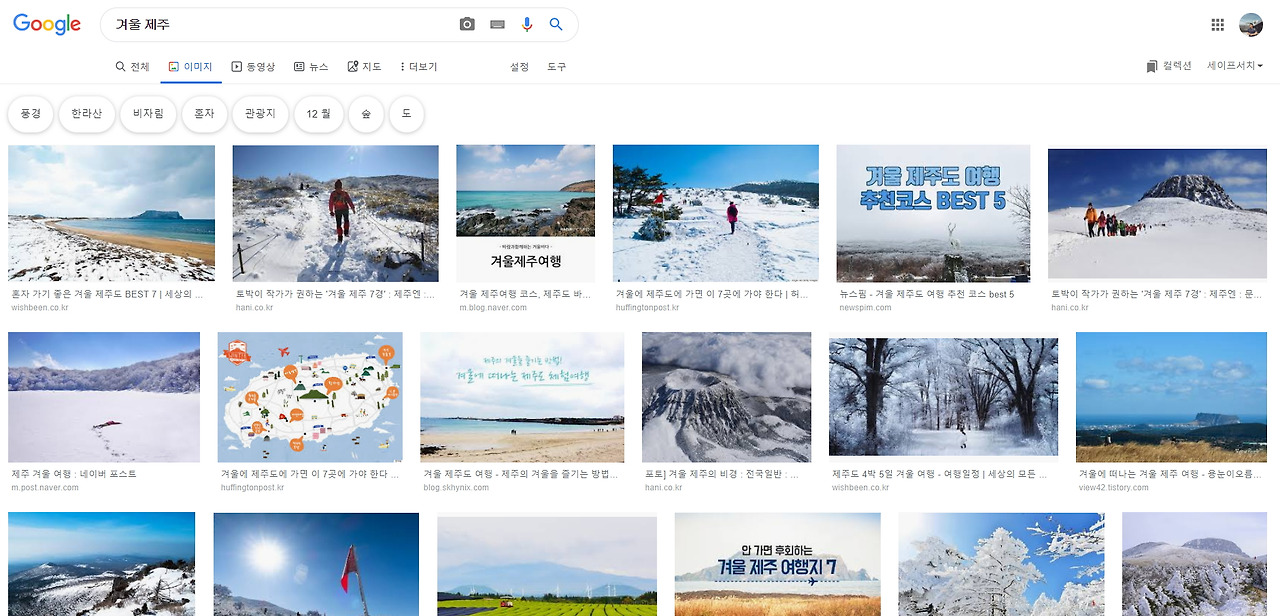Open the 설정 link
Screen dimensions: 1280x616
[518, 67]
